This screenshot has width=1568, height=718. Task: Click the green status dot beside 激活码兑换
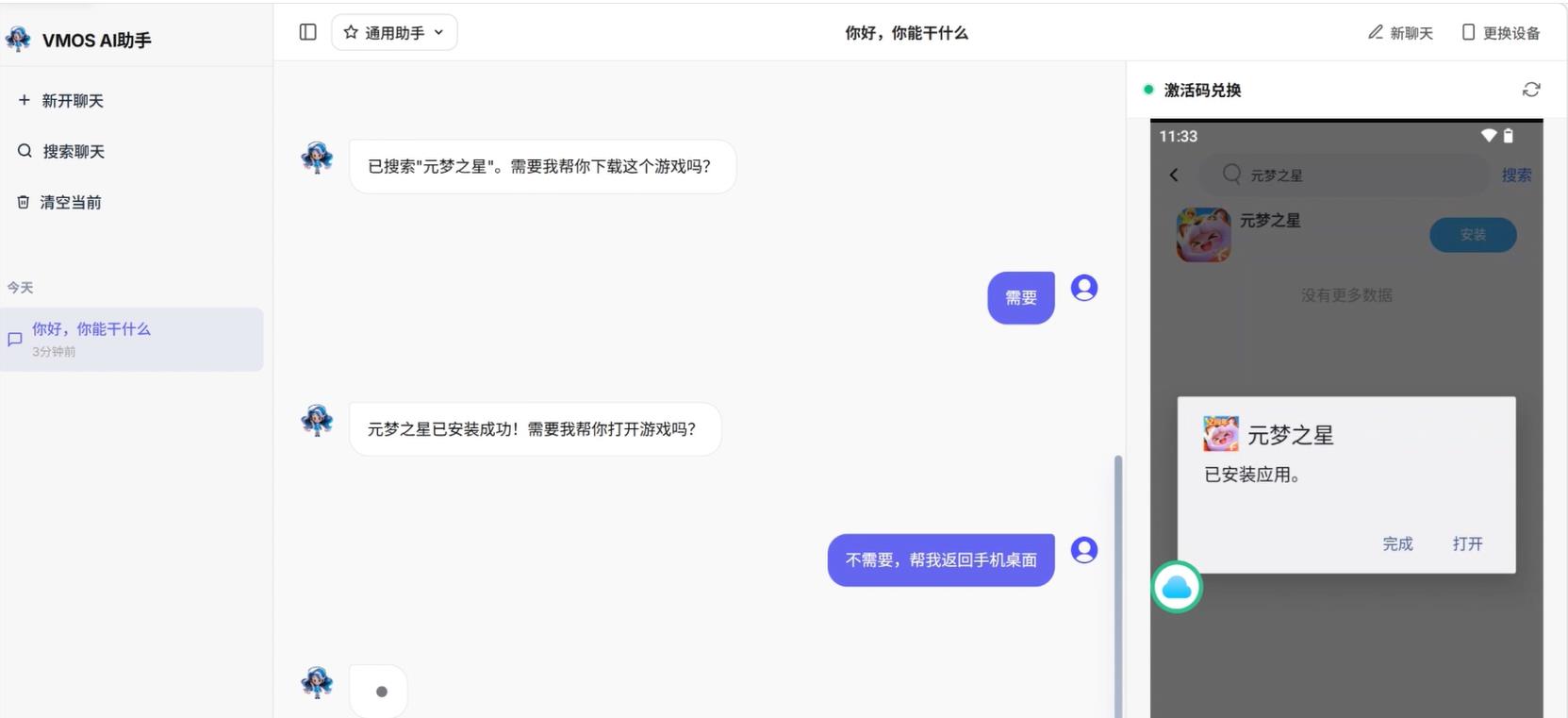tap(1148, 90)
